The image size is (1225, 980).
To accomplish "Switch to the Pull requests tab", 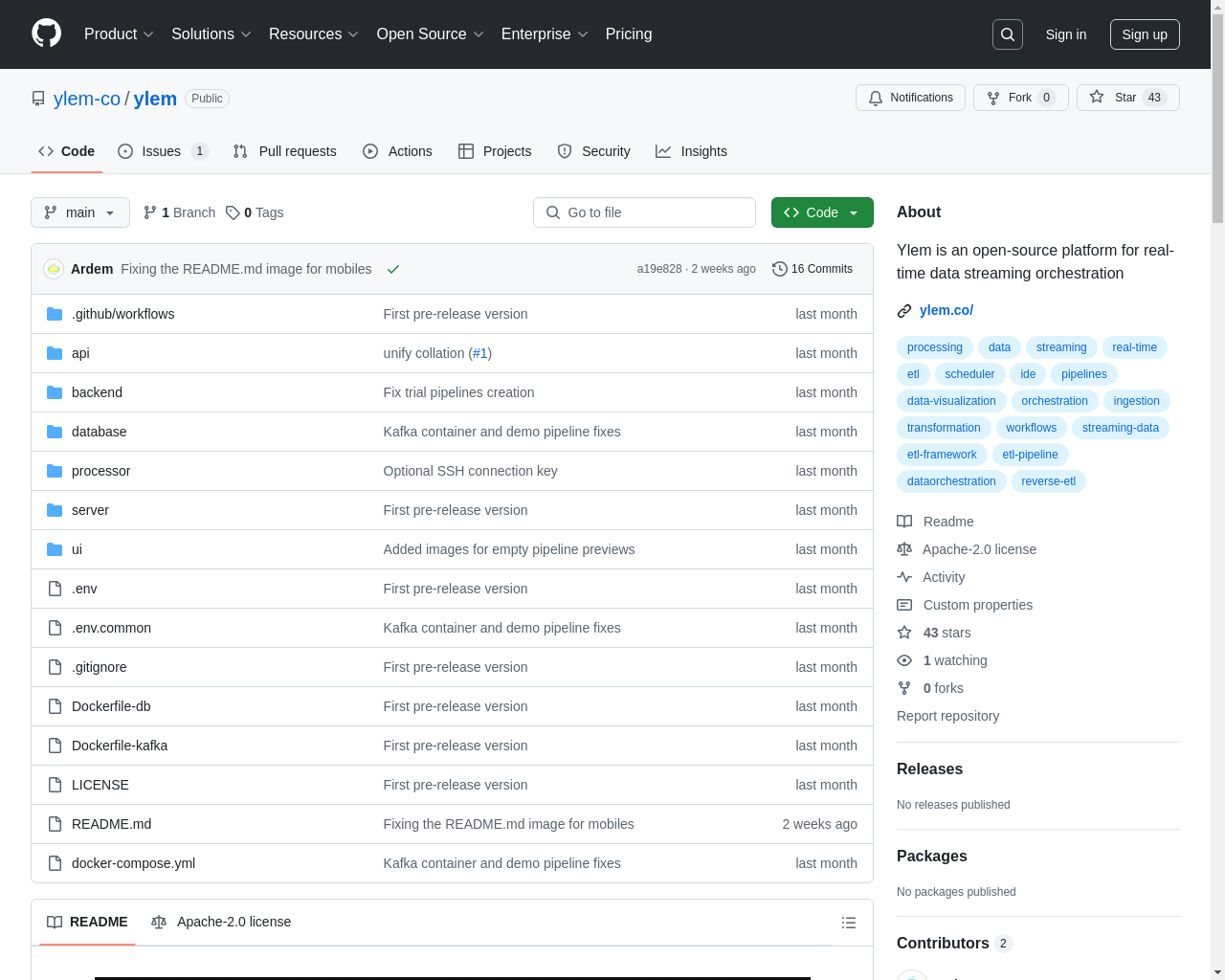I will (x=285, y=151).
